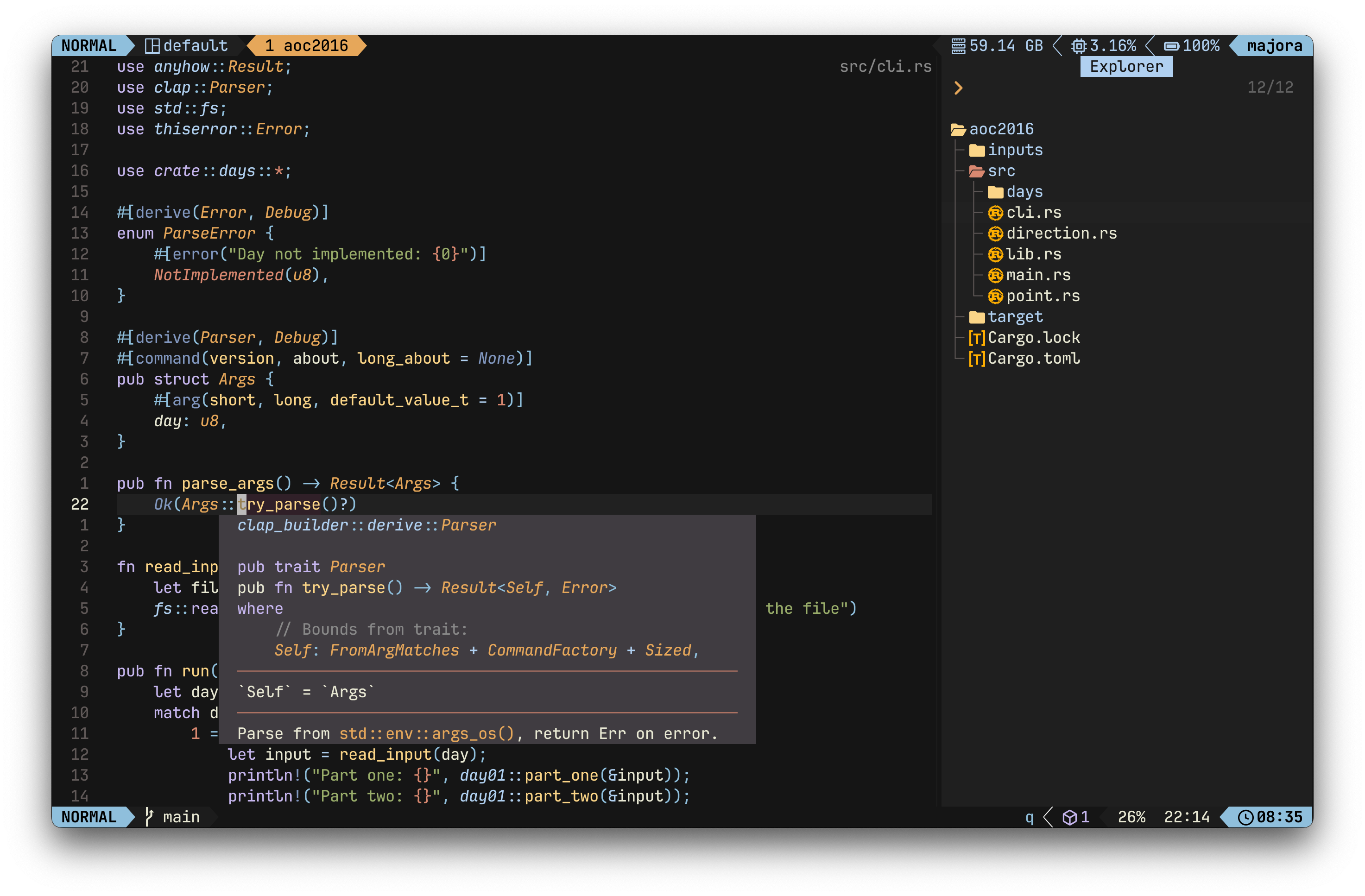The height and width of the screenshot is (896, 1365).
Task: Select the Explorer panel title
Action: 1126,67
